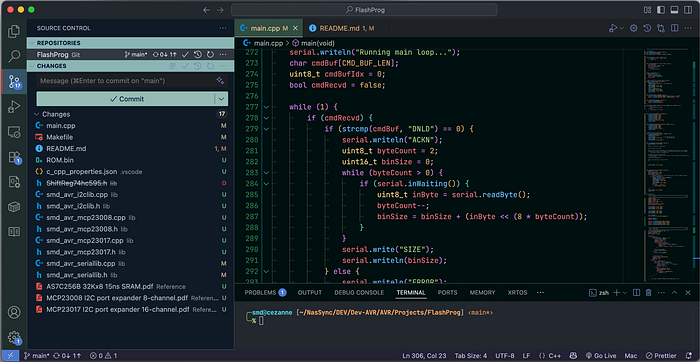Open the Explorer view in activity bar
The height and width of the screenshot is (362, 700).
coord(14,31)
